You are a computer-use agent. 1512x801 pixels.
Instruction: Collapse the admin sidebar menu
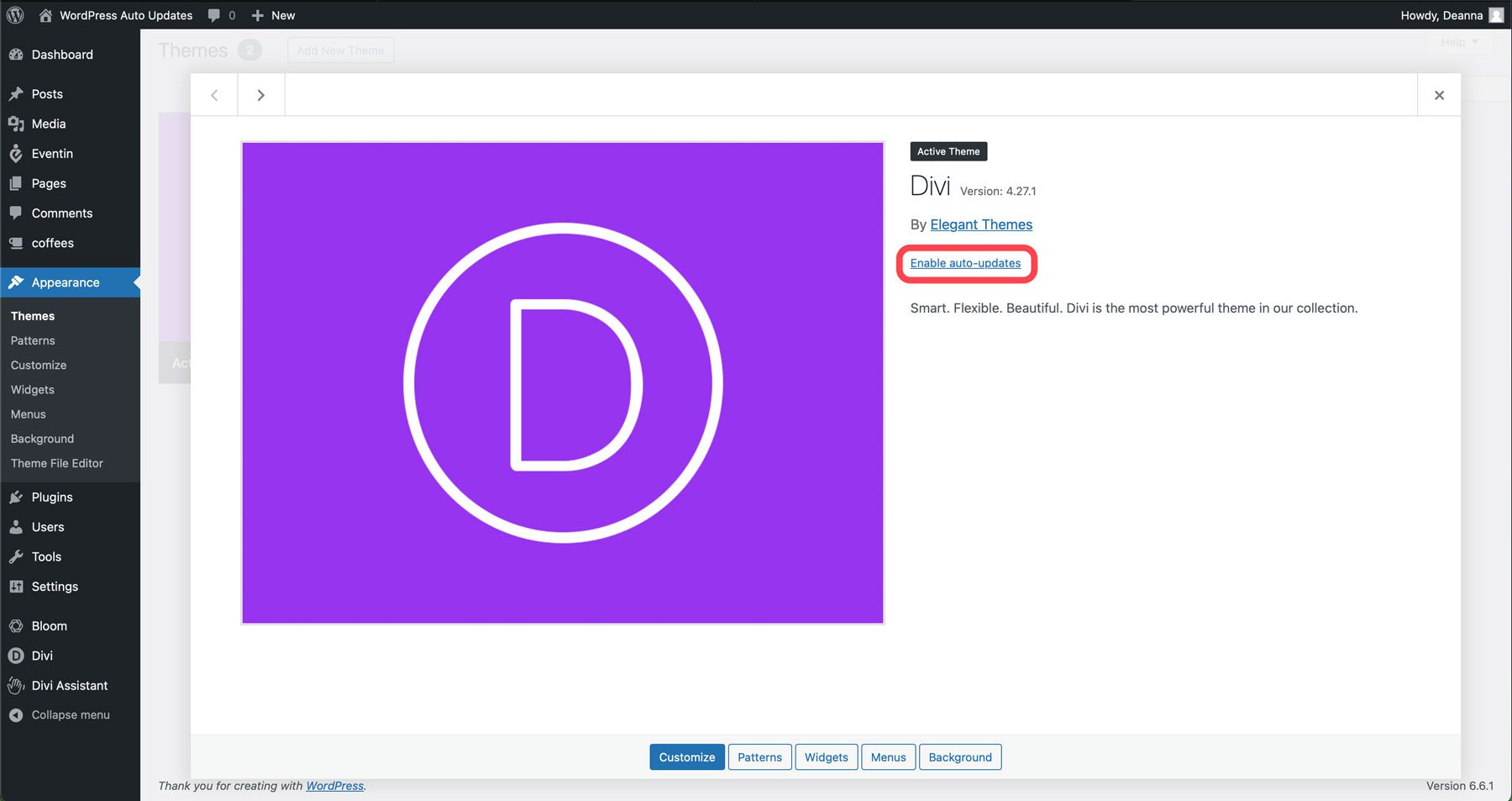tap(71, 715)
